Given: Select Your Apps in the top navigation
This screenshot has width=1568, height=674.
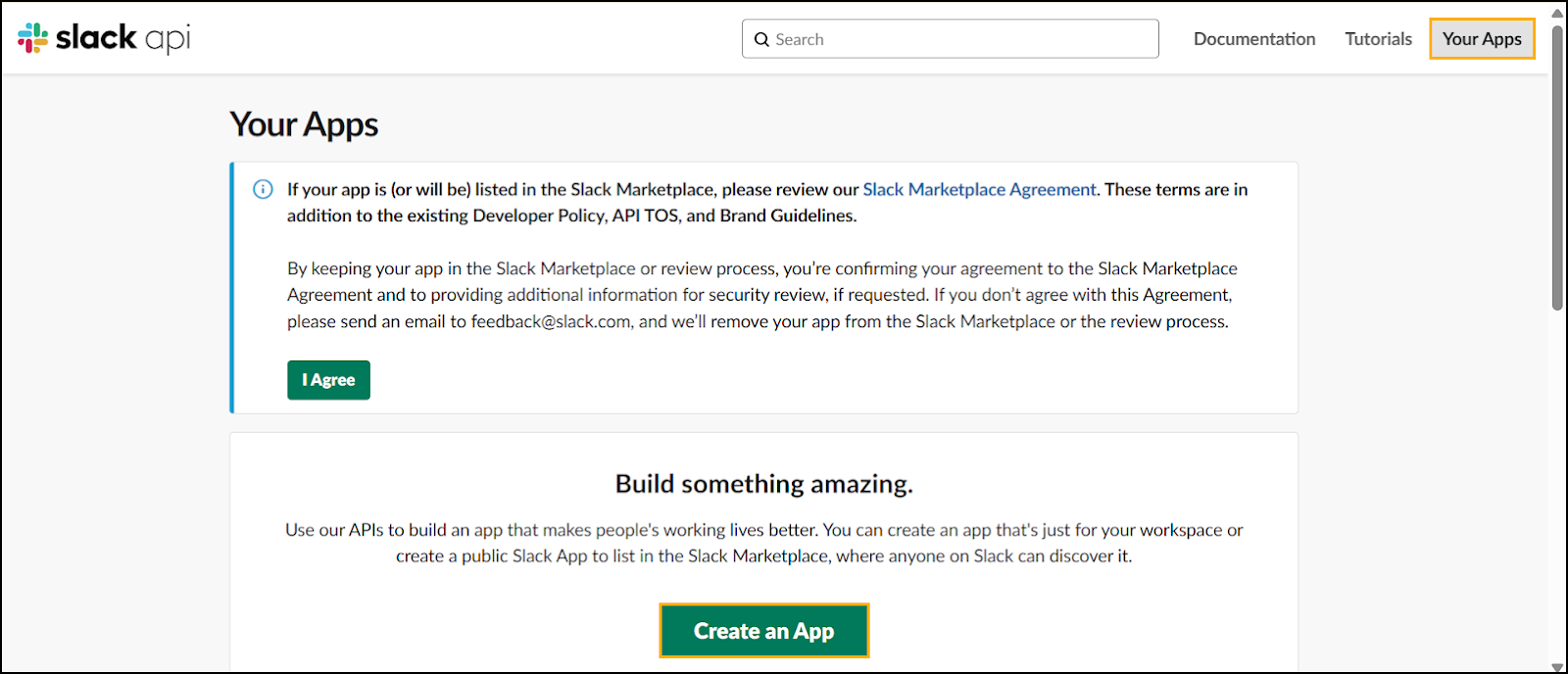Looking at the screenshot, I should (1481, 39).
